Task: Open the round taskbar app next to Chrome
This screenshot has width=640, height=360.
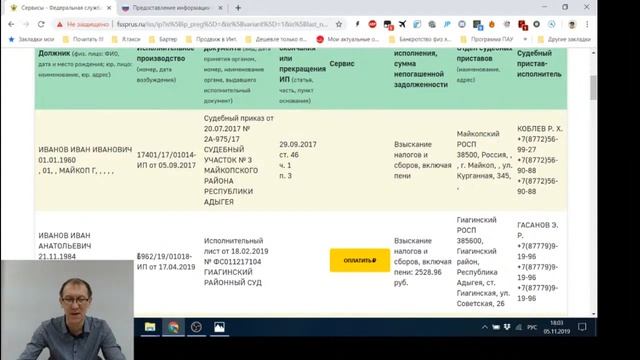Action: point(196,327)
